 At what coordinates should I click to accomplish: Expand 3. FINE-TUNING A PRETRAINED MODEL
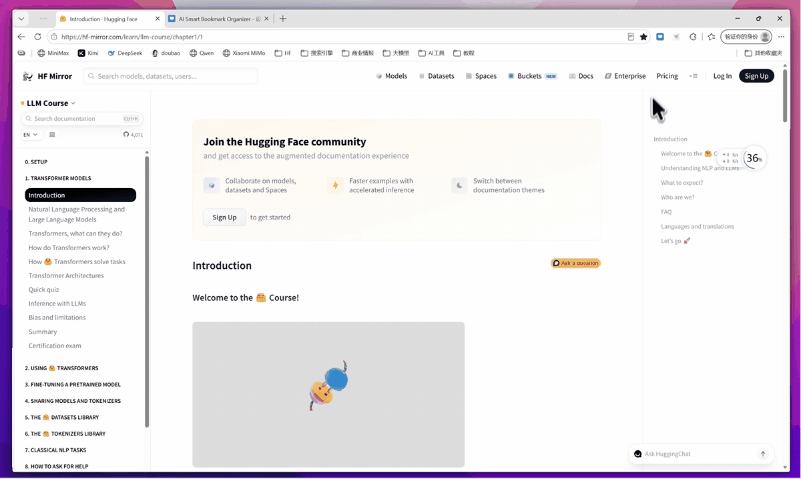[73, 385]
